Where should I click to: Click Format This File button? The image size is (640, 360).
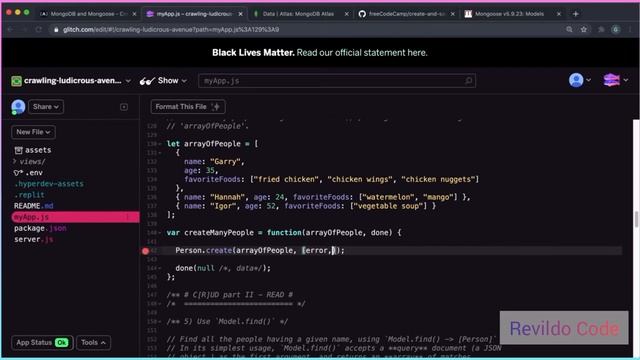[188, 107]
